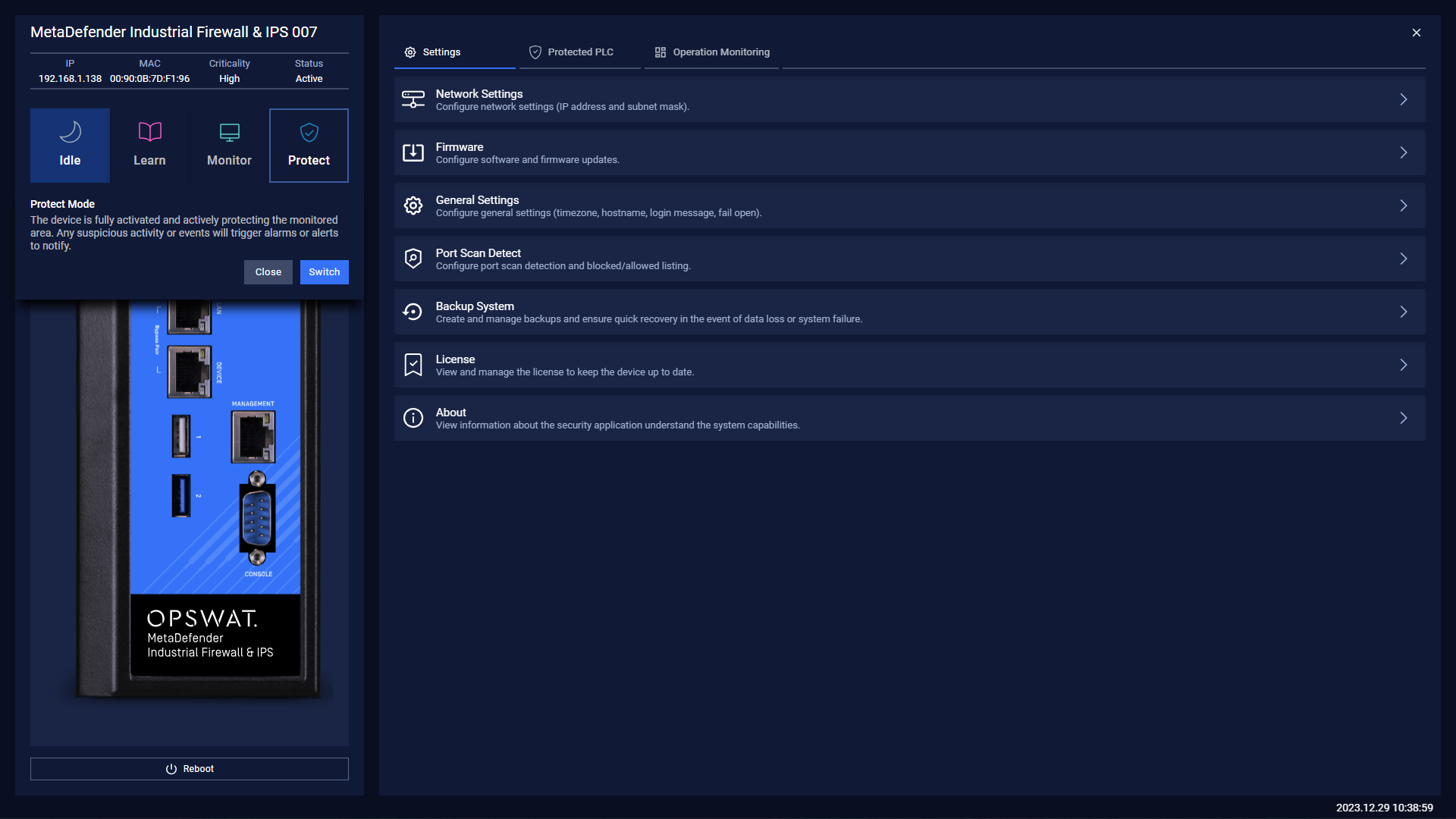Screen dimensions: 1456x819
Task: Click the Network Settings router icon
Action: (413, 99)
